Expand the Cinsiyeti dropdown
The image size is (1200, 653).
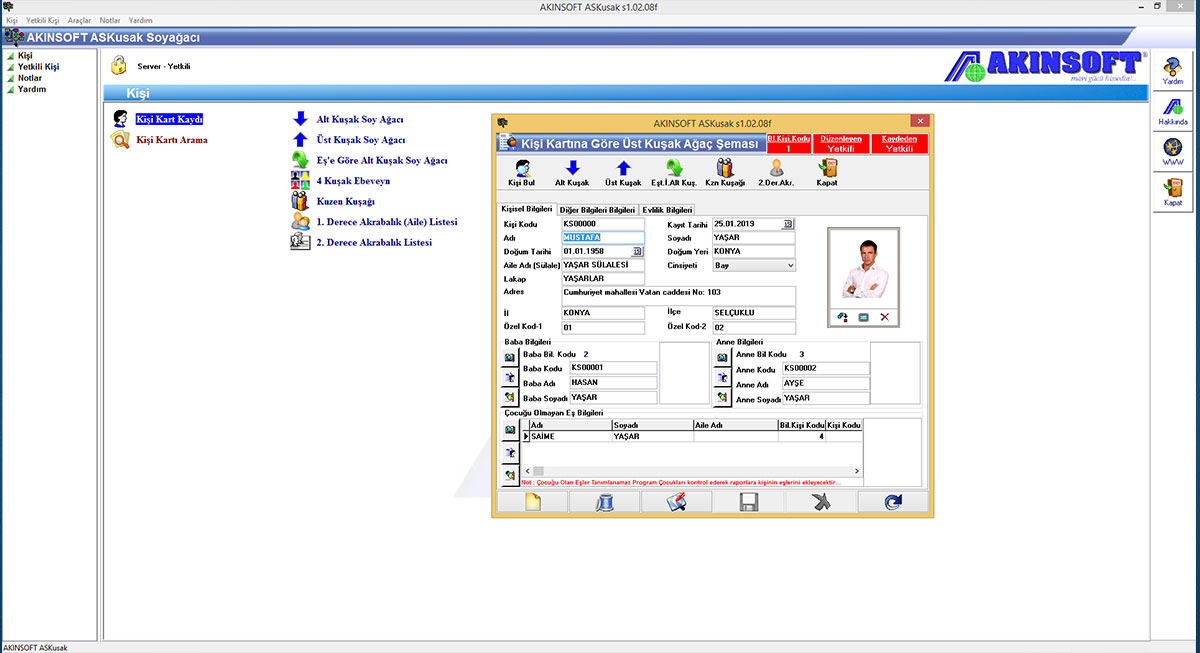pos(790,266)
